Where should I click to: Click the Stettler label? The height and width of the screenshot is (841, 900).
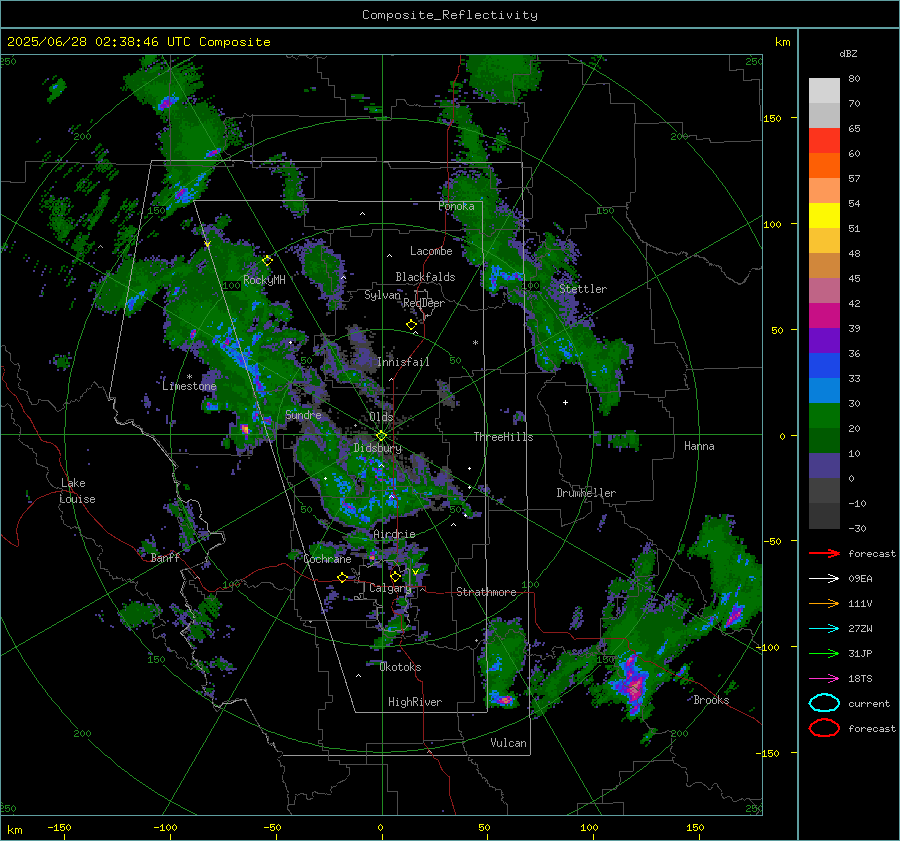(583, 289)
